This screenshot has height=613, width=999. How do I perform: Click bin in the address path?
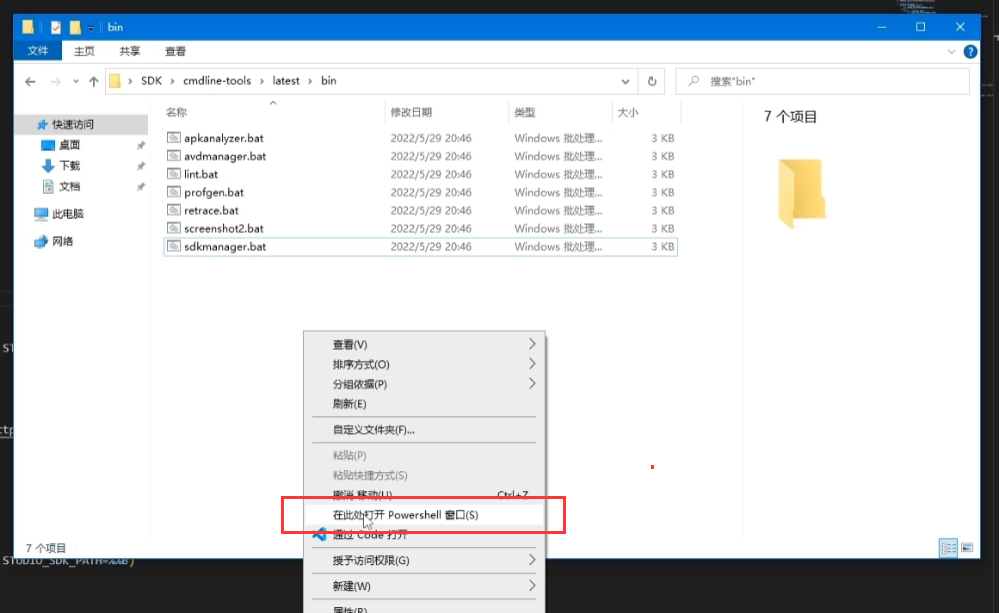tap(328, 81)
